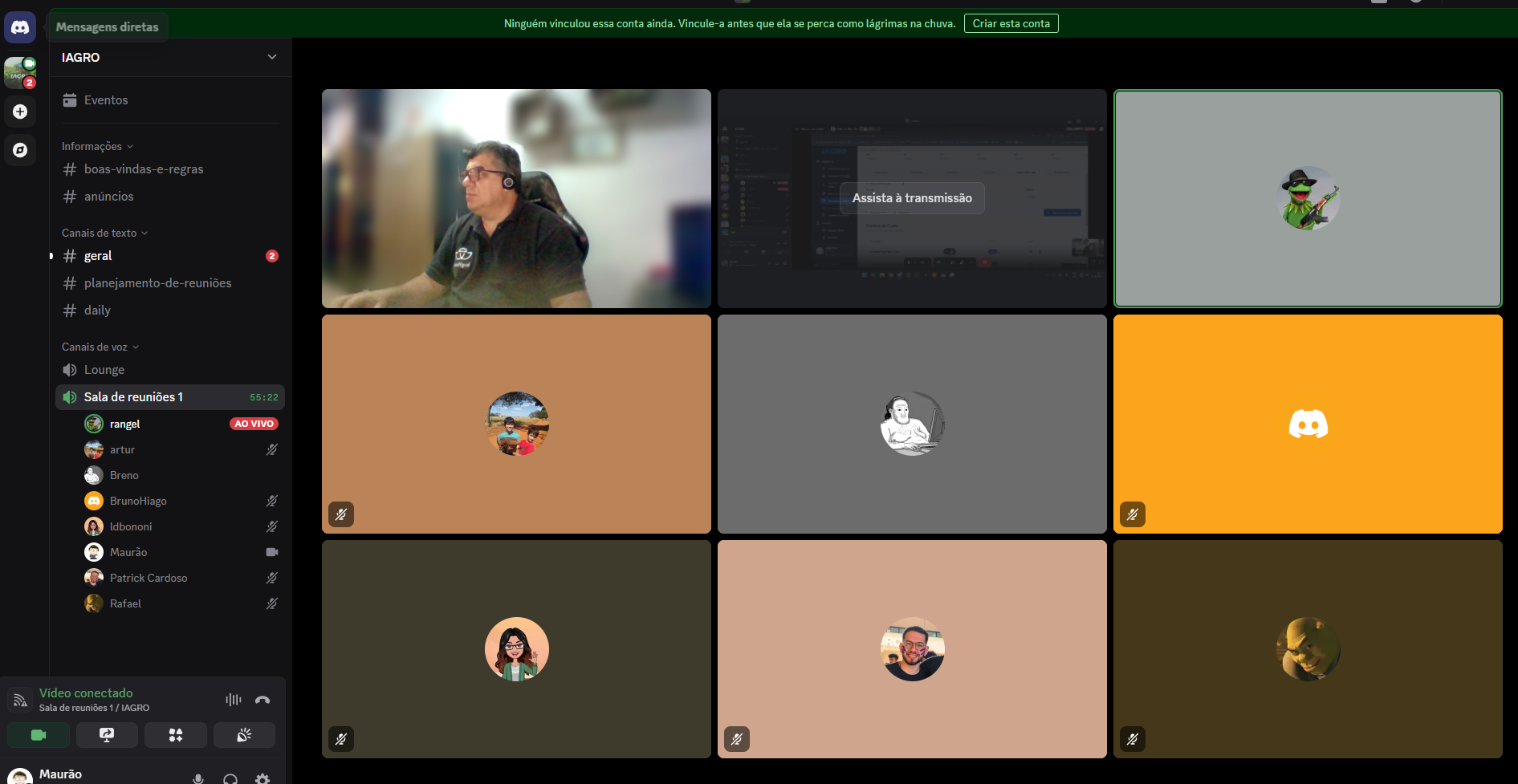Add a server with plus icon

(x=20, y=112)
